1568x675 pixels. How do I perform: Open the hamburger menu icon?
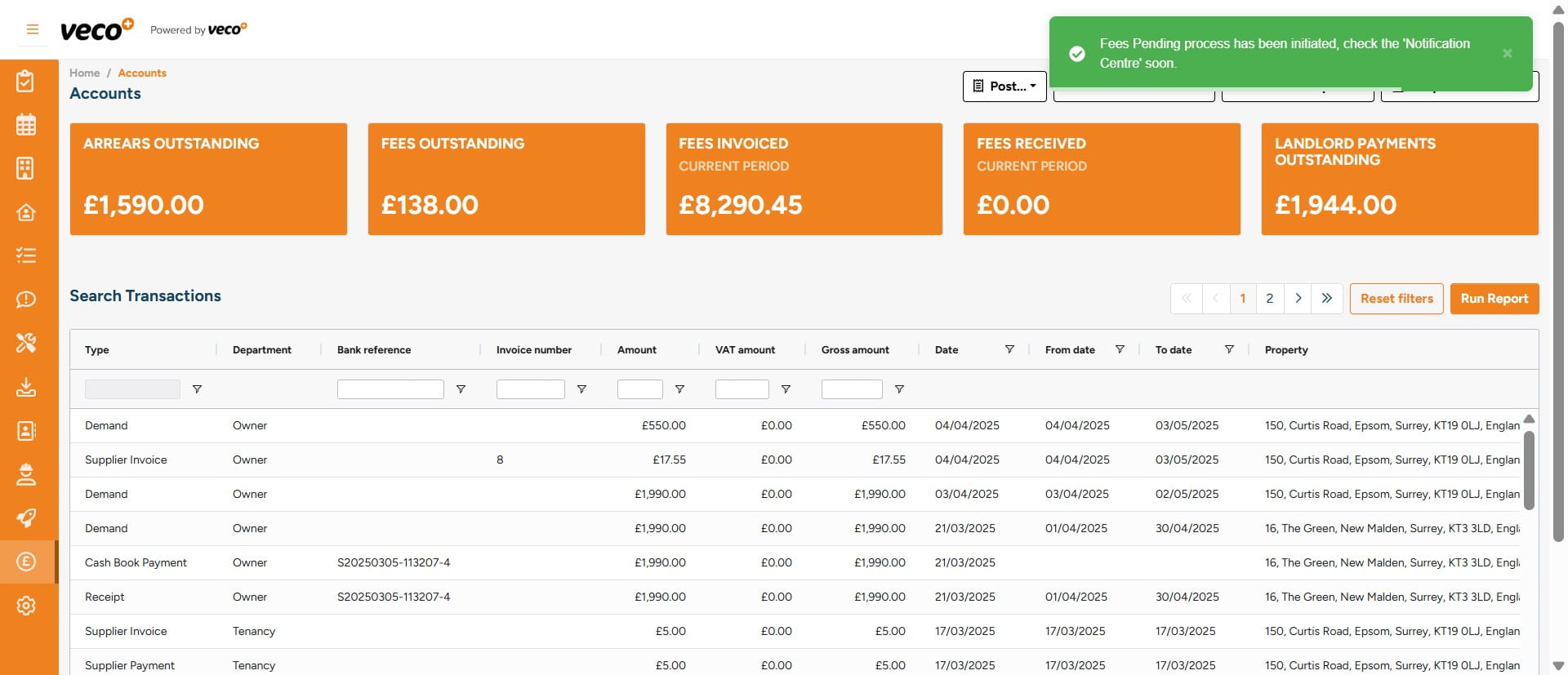tap(33, 29)
